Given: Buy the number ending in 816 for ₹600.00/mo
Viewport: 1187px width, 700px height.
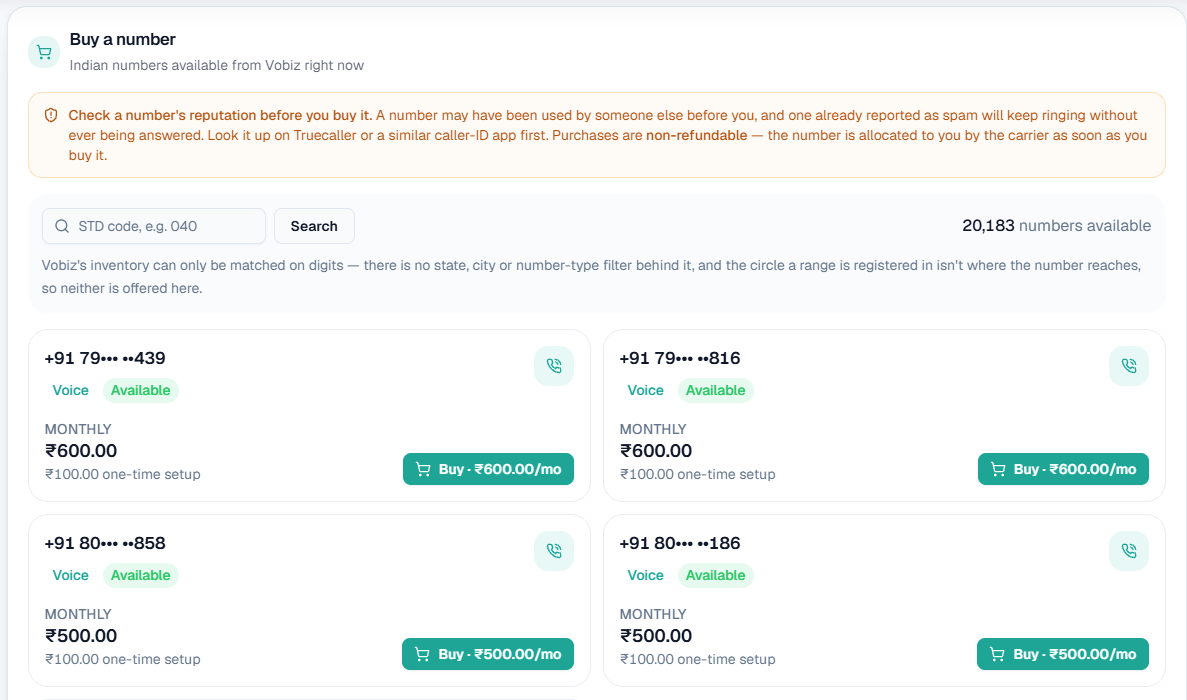Looking at the screenshot, I should pos(1063,469).
